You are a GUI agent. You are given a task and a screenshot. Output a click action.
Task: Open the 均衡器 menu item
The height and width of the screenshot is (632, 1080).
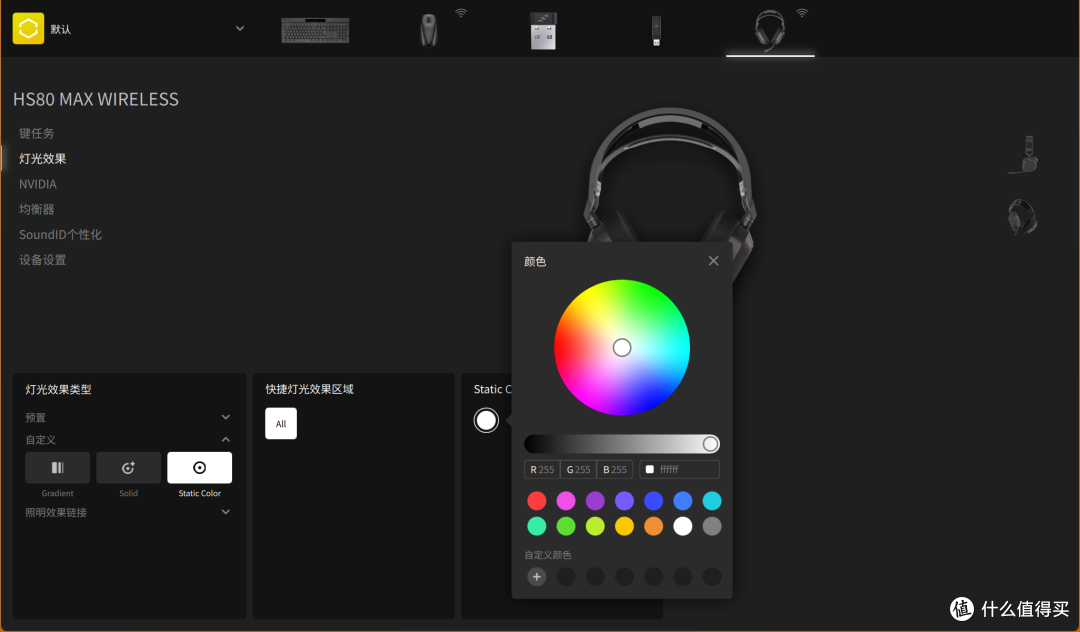click(37, 209)
